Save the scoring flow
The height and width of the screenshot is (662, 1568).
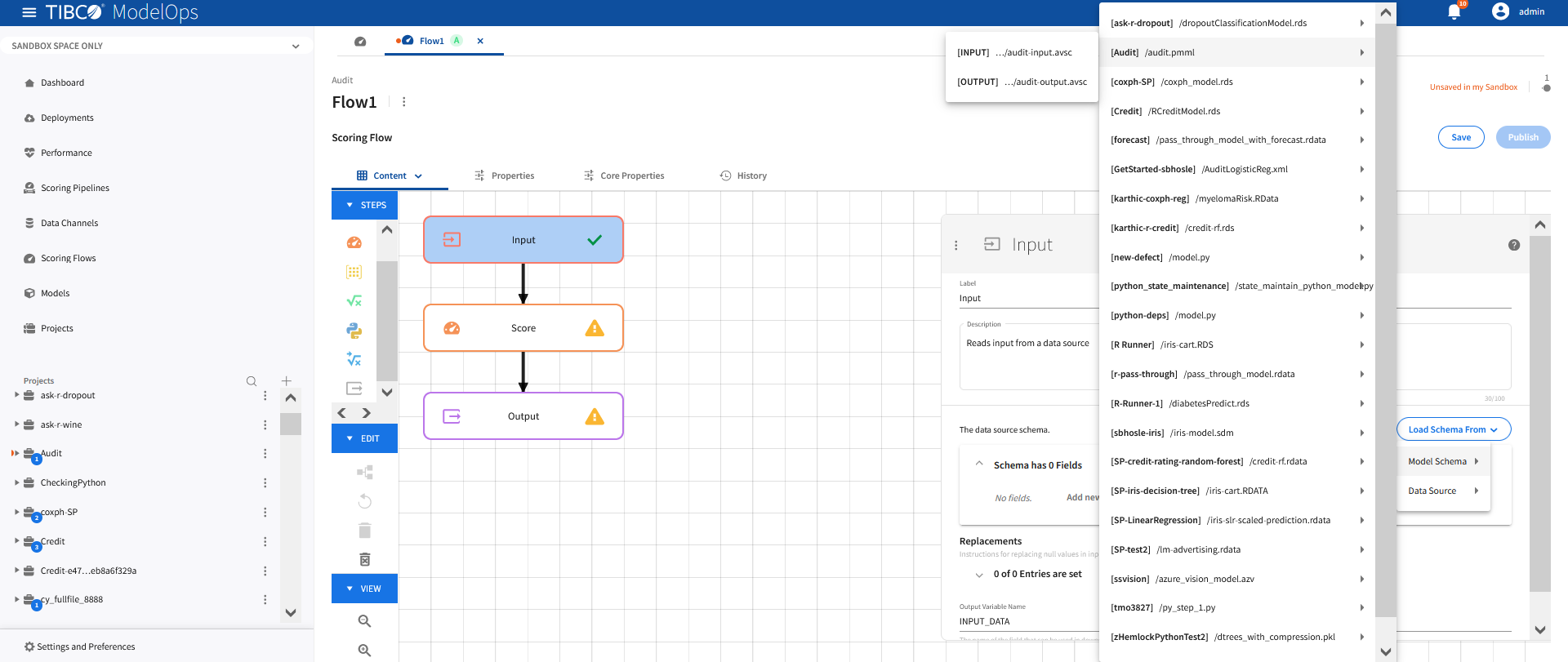click(x=1461, y=137)
